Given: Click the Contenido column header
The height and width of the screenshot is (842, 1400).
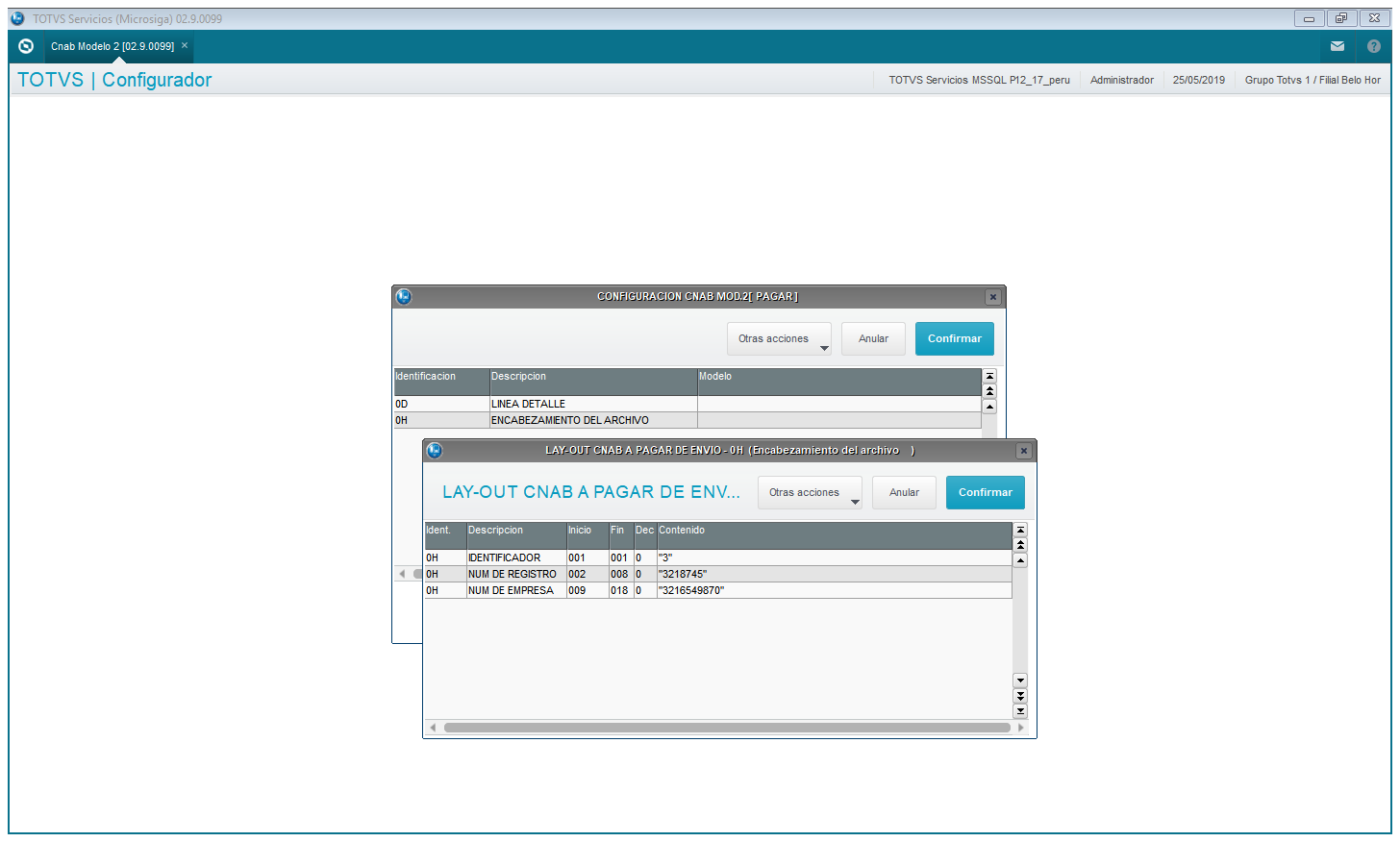Looking at the screenshot, I should coord(835,535).
